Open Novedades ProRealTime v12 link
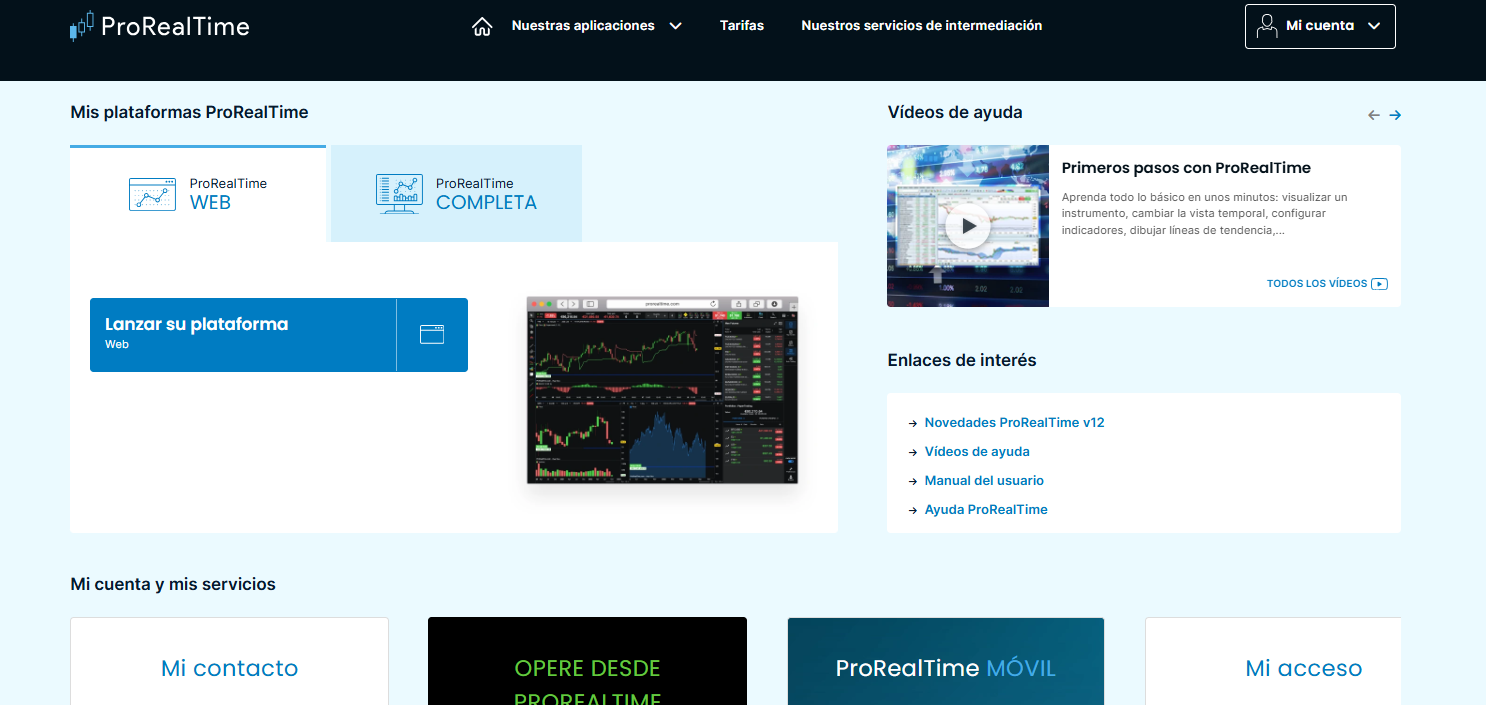This screenshot has width=1486, height=705. [x=1014, y=423]
